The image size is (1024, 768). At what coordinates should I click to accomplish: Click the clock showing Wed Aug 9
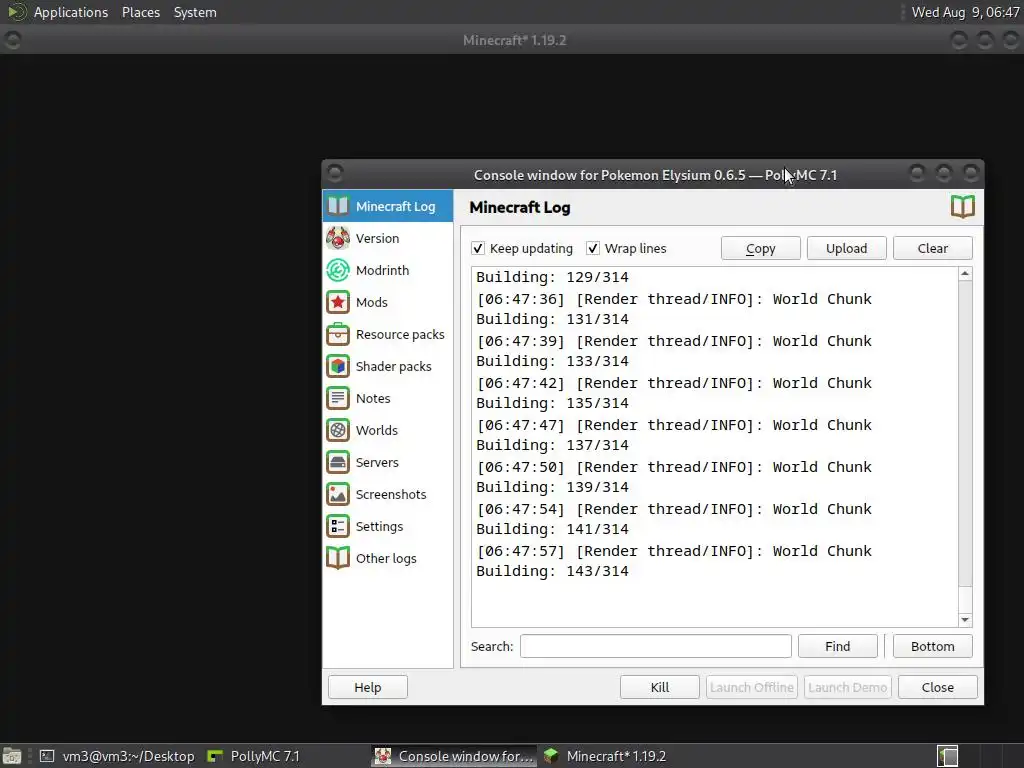965,12
